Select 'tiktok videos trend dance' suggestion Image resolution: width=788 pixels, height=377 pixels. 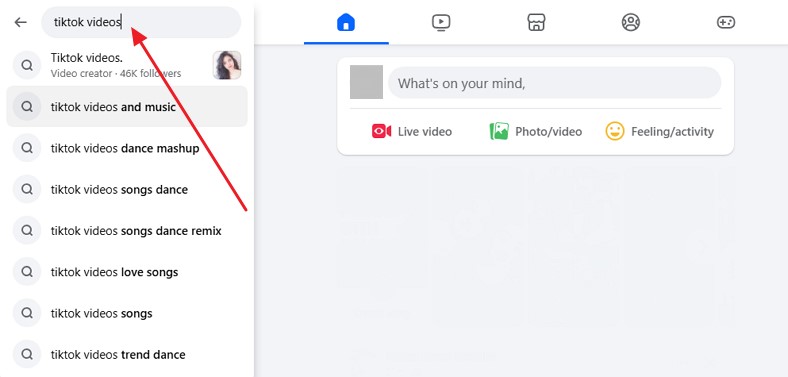pos(127,354)
